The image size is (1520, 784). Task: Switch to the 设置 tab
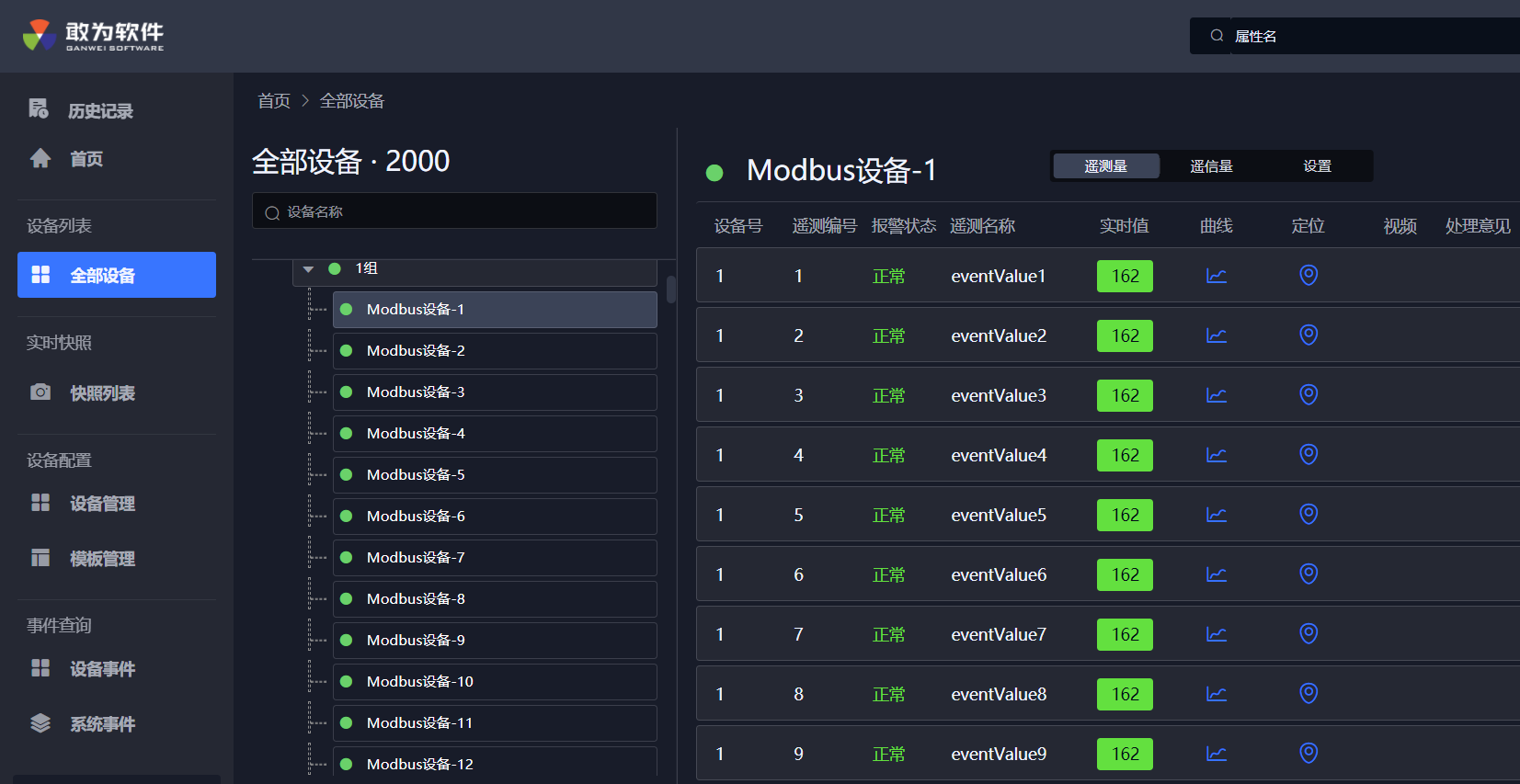[1317, 166]
